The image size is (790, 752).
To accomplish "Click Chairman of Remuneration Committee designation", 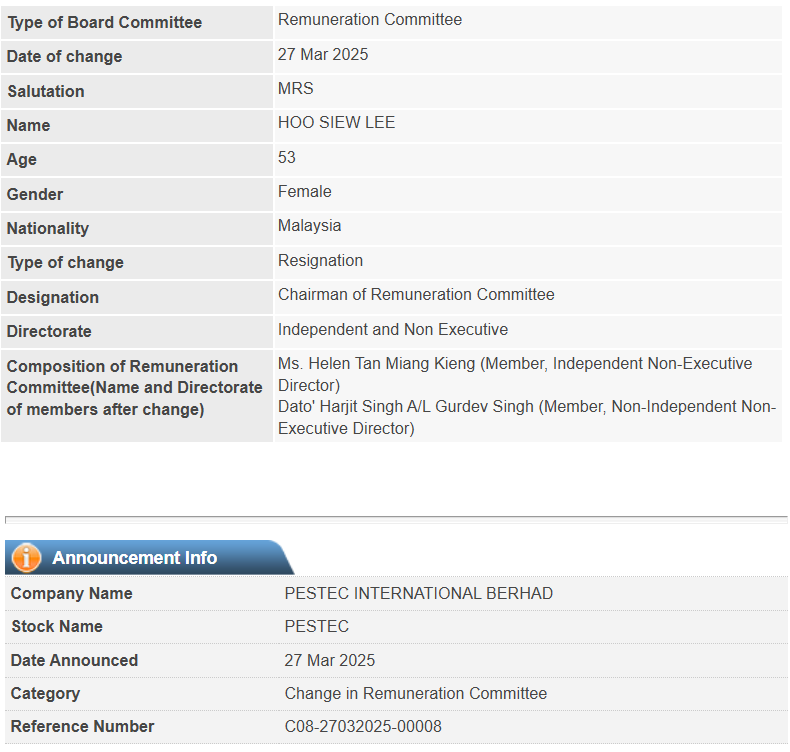I will 416,295.
